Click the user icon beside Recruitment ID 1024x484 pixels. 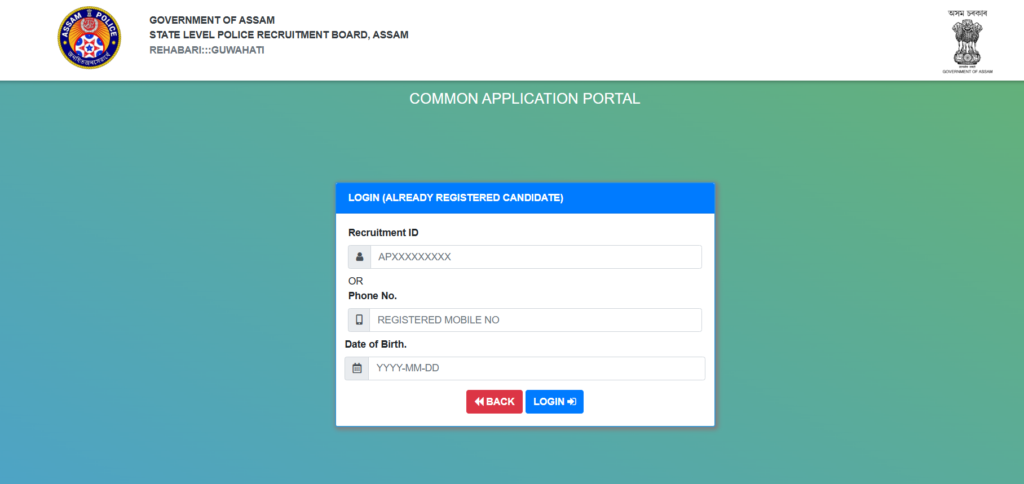pos(359,257)
